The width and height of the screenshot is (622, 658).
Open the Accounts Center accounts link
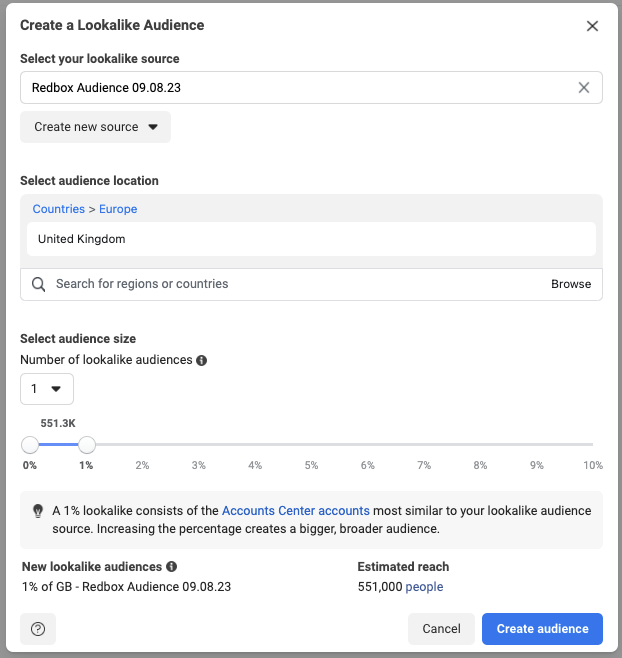point(296,511)
